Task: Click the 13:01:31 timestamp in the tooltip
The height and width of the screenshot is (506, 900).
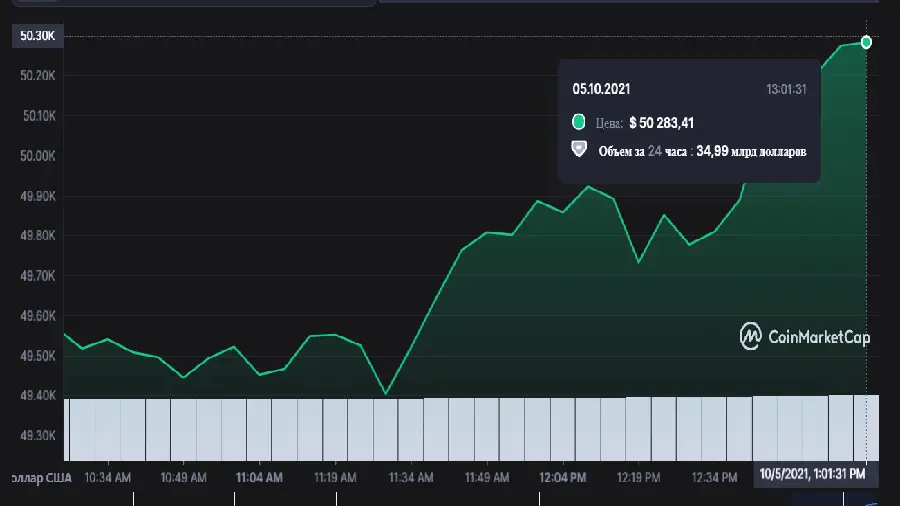Action: click(x=786, y=89)
